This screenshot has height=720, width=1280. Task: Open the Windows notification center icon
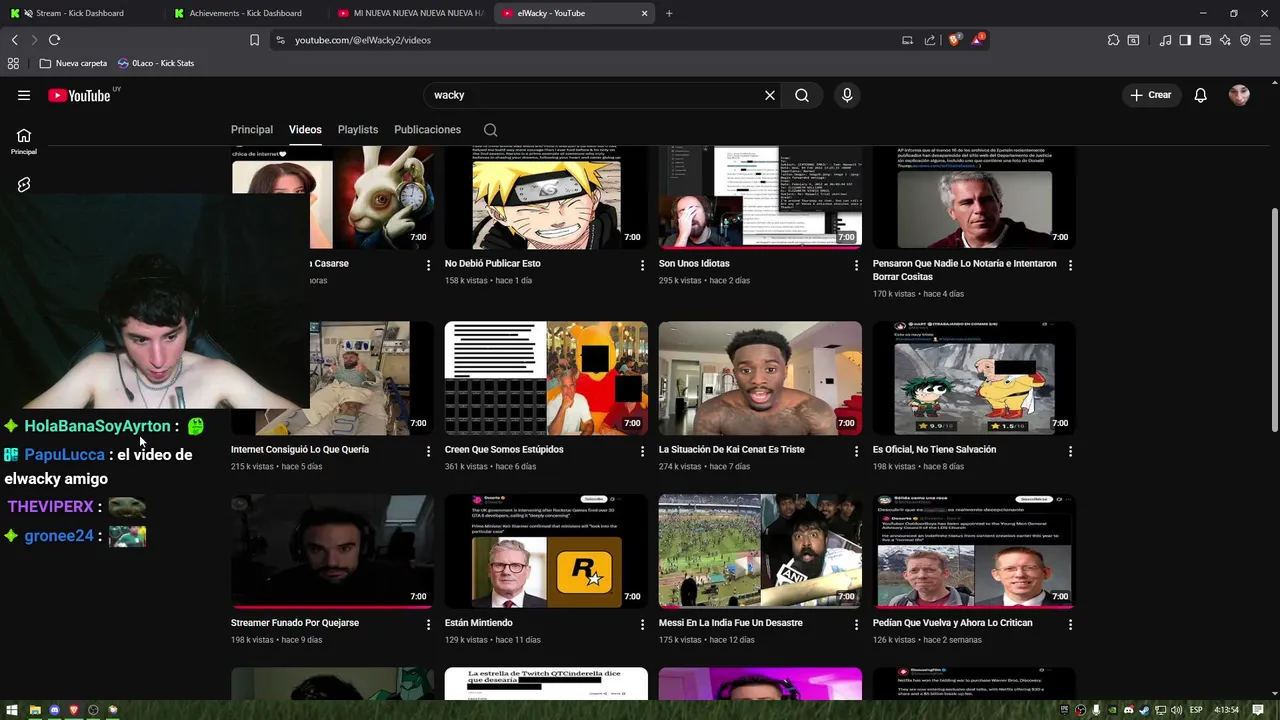(1259, 710)
